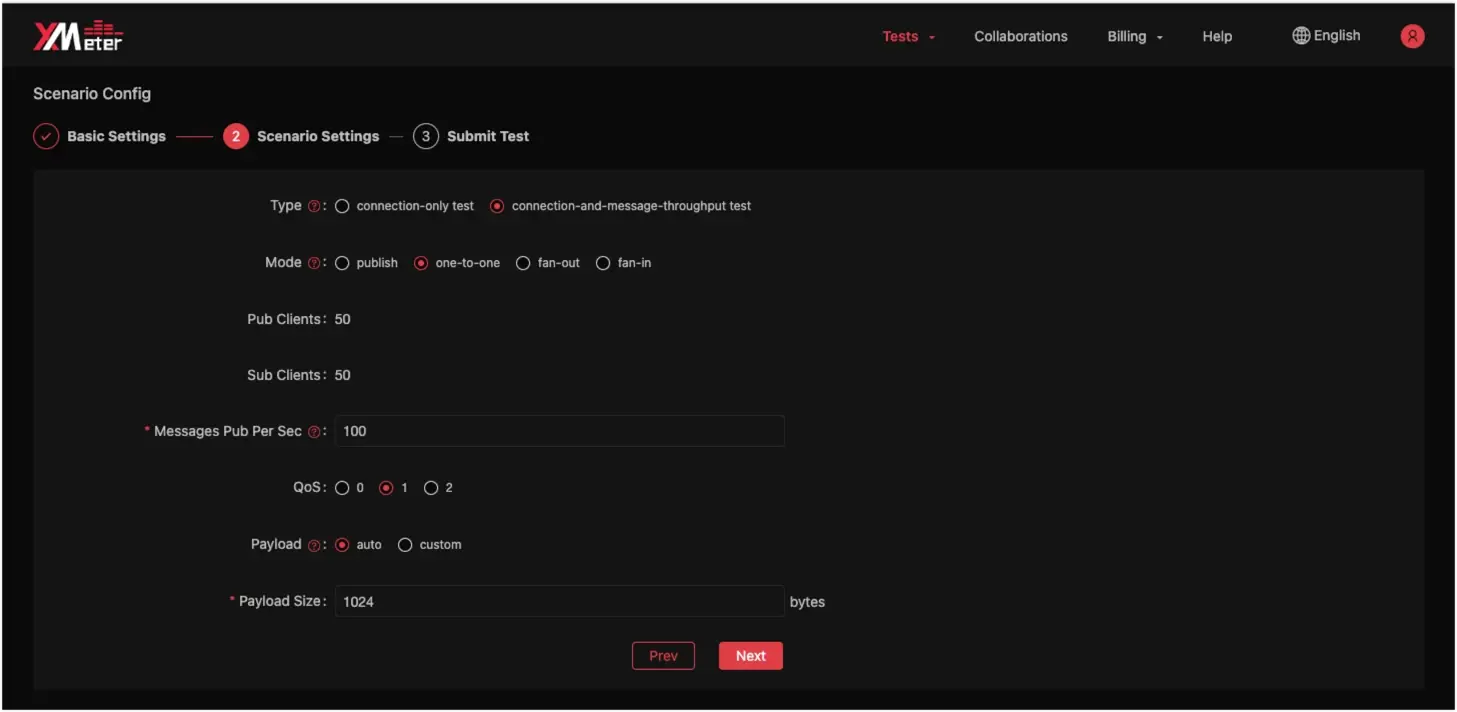Image resolution: width=1457 pixels, height=712 pixels.
Task: Click help icon beside Messages Pub Per Sec
Action: coord(314,432)
